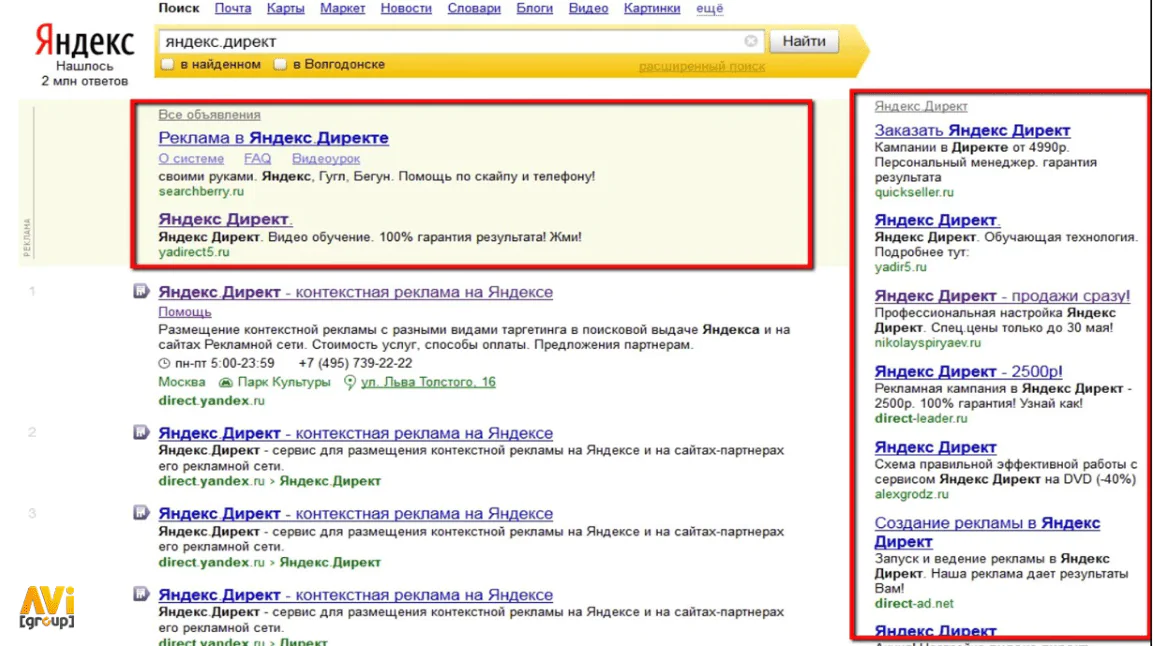Image resolution: width=1165 pixels, height=646 pixels.
Task: Click the 'Помощь' link under the first result
Action: (184, 312)
